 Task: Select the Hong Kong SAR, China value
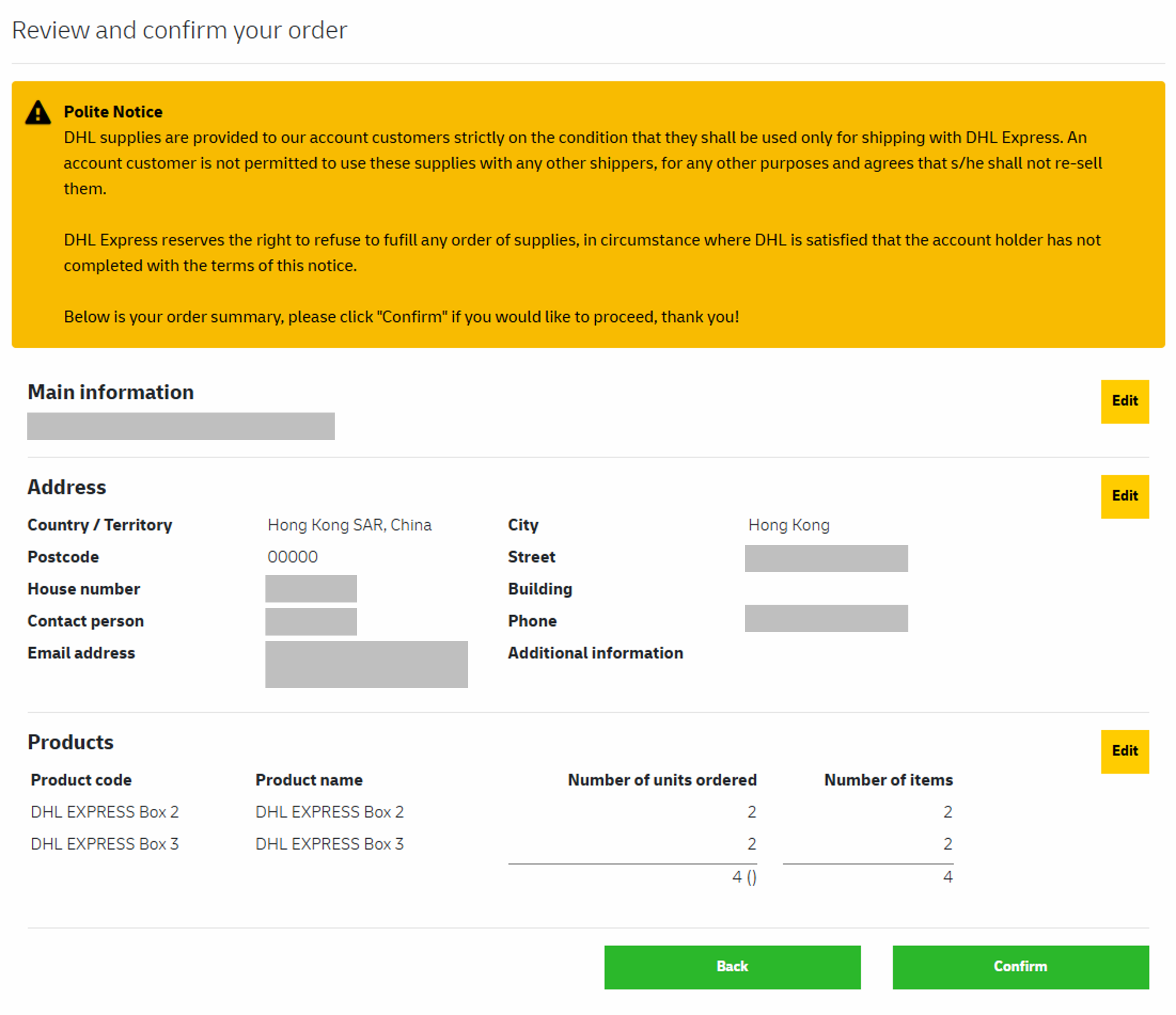[349, 525]
